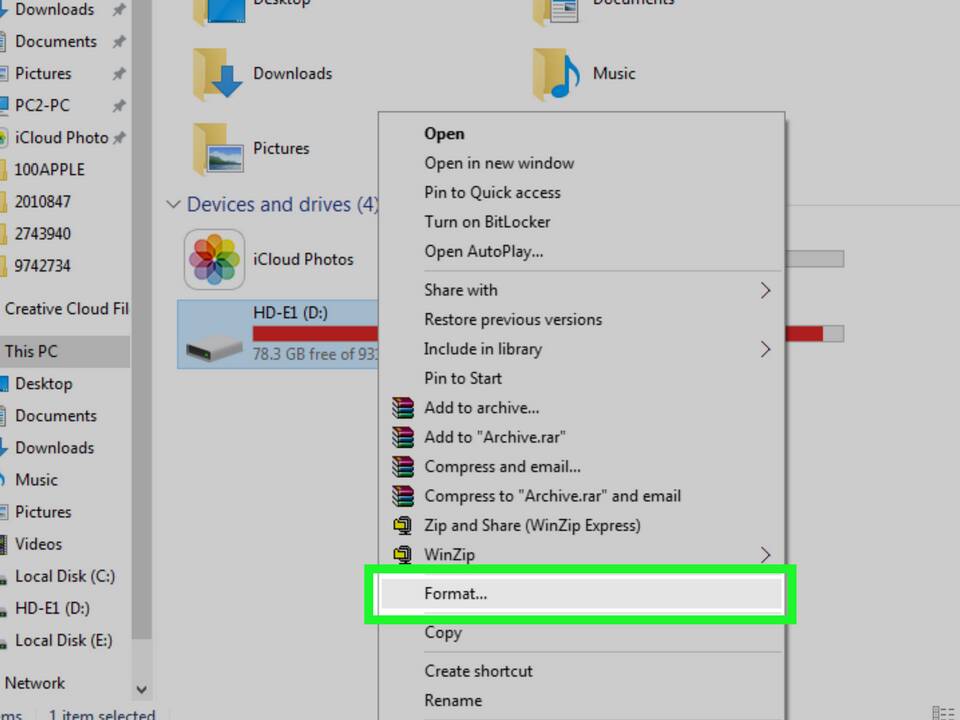Choose Rename in the context menu
This screenshot has width=960, height=720.
[x=453, y=701]
